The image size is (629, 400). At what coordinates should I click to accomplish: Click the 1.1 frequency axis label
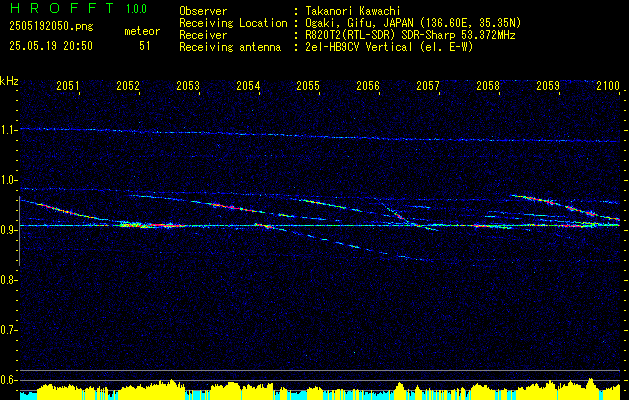tap(7, 130)
